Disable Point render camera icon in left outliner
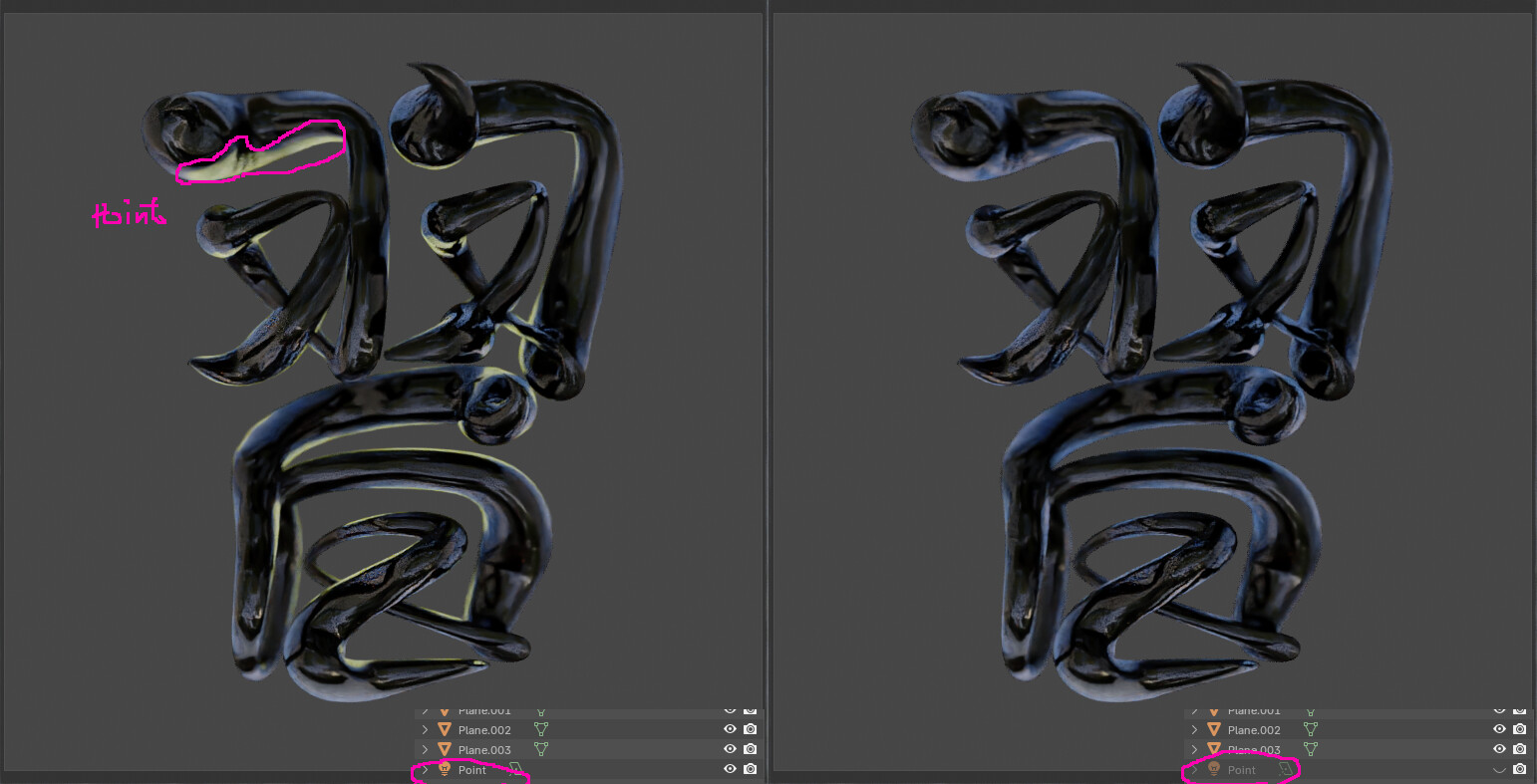This screenshot has height=784, width=1537. (751, 769)
